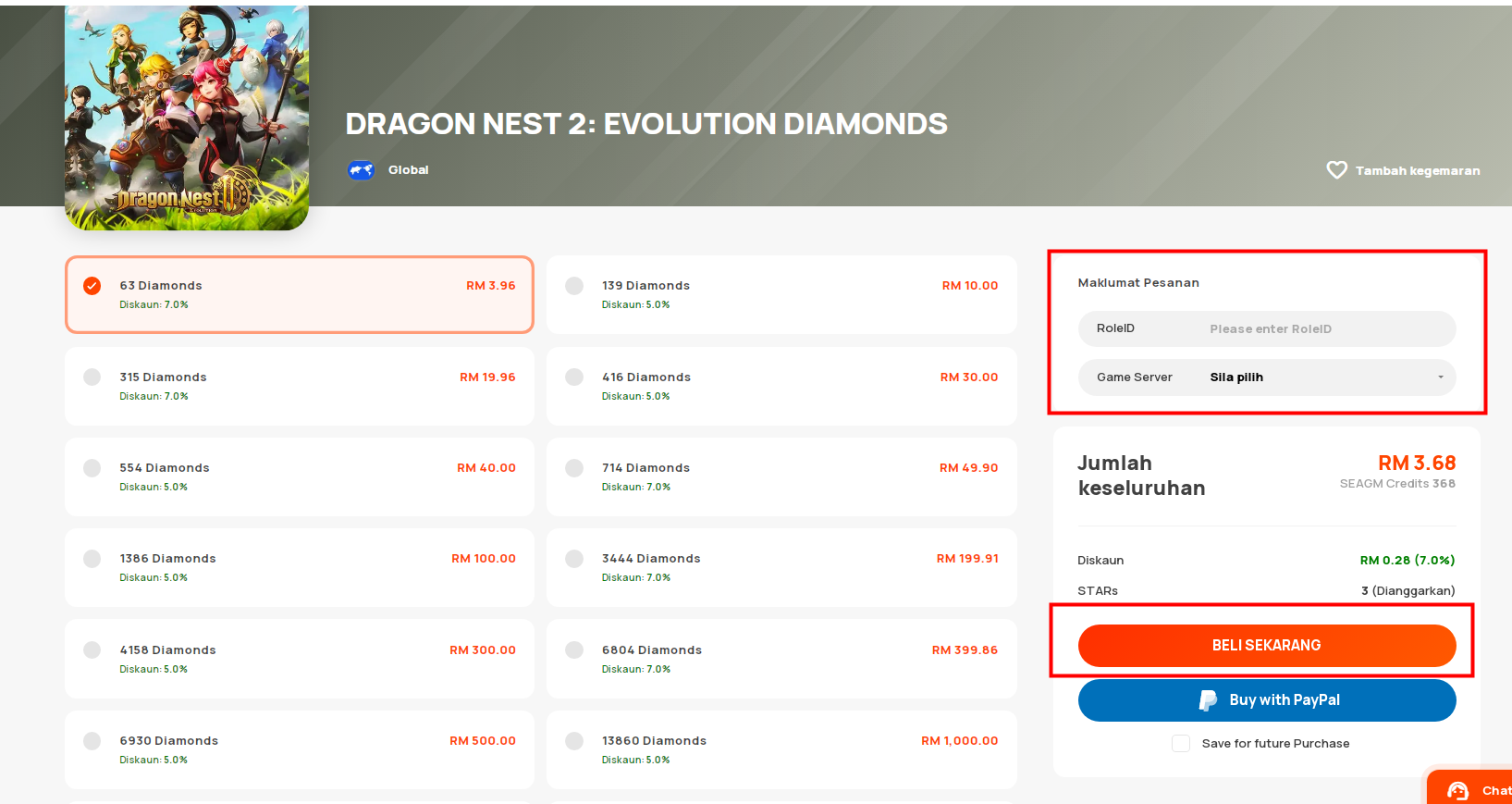
Task: Click the checked 63 Diamonds checkmark icon
Action: (x=92, y=286)
